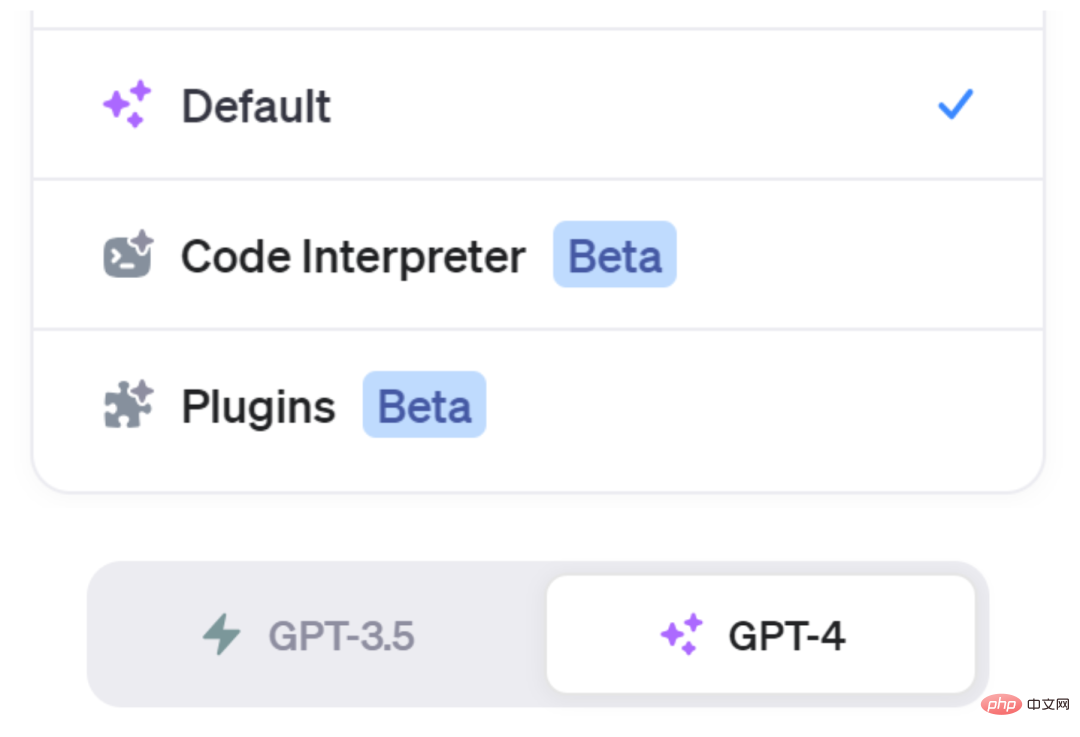The image size is (1080, 737).
Task: Click the GPT-4 text label
Action: (786, 636)
